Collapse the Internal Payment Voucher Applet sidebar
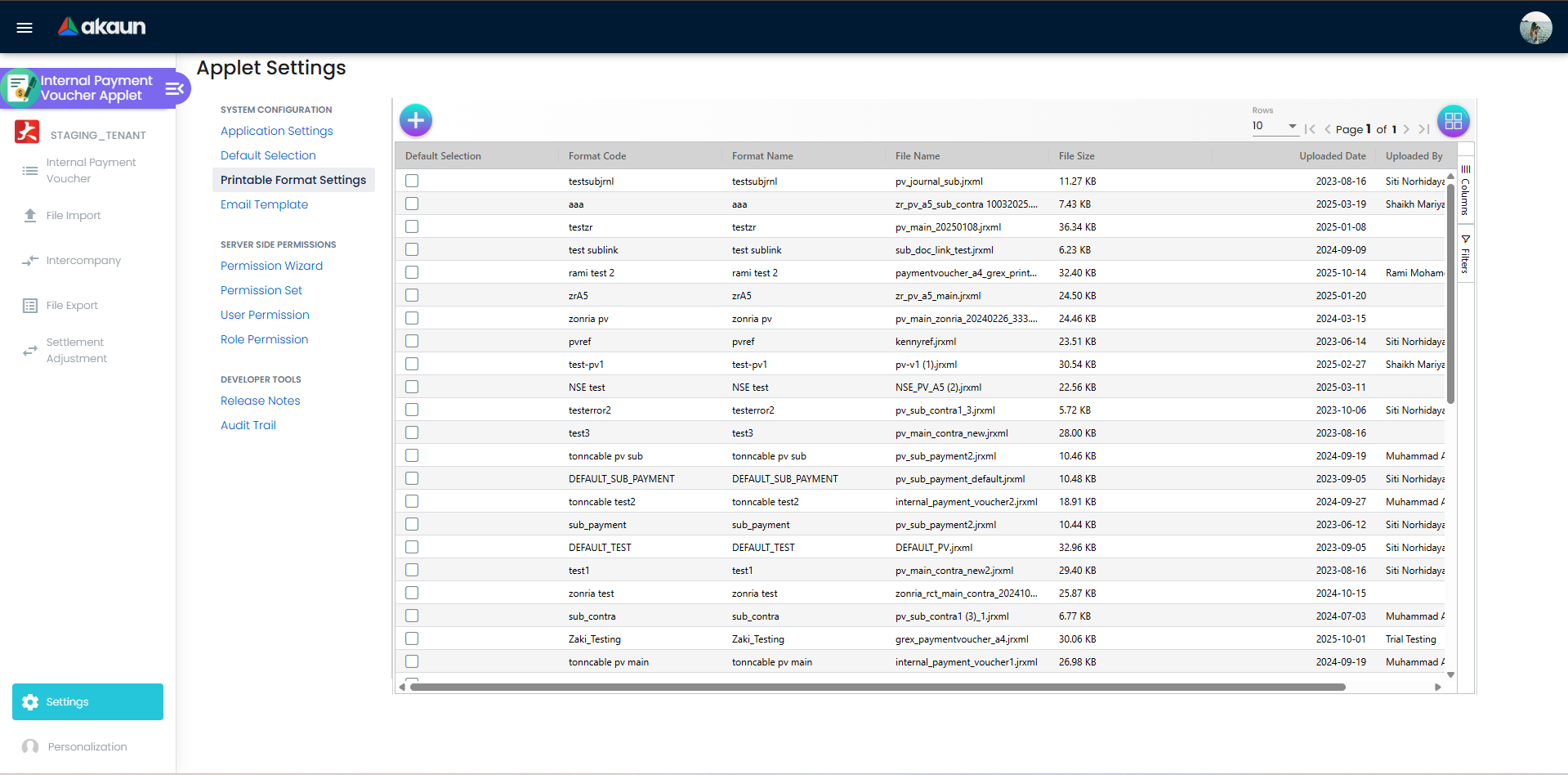This screenshot has height=775, width=1568. (x=173, y=88)
